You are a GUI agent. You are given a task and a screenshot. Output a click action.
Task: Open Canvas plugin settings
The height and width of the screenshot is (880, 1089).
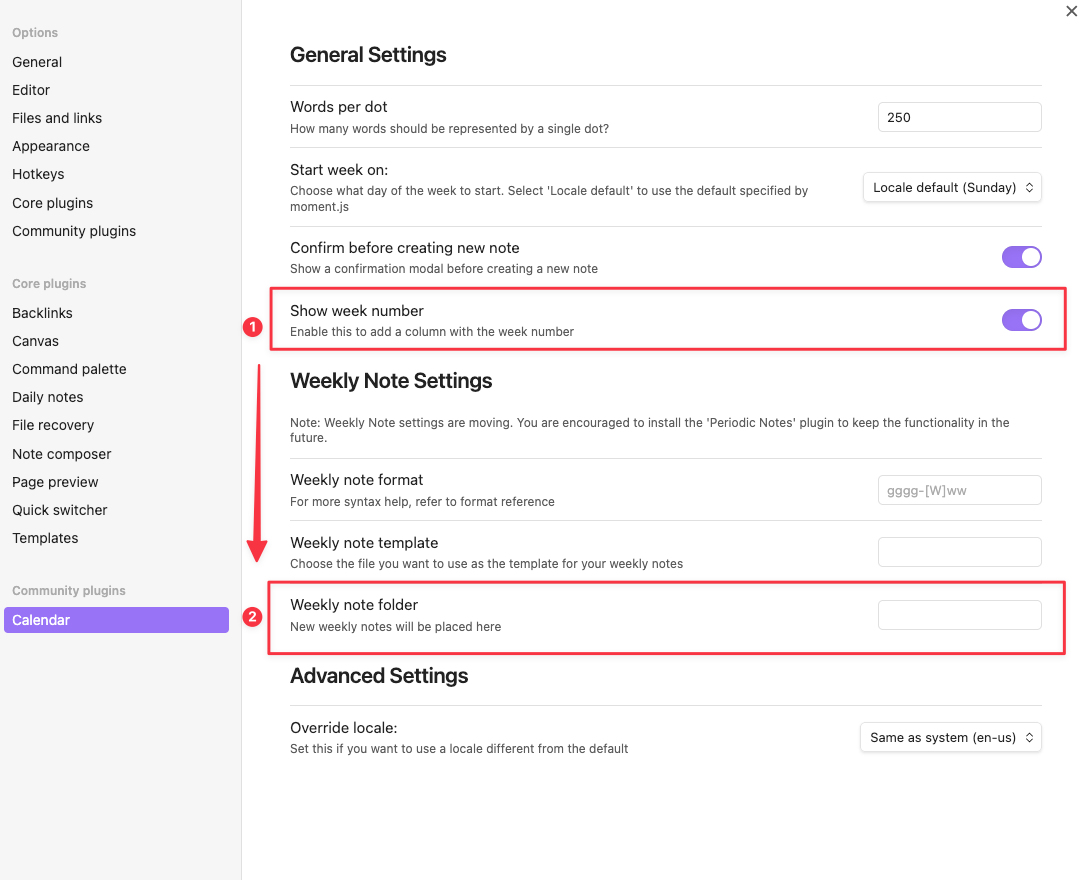click(x=35, y=341)
